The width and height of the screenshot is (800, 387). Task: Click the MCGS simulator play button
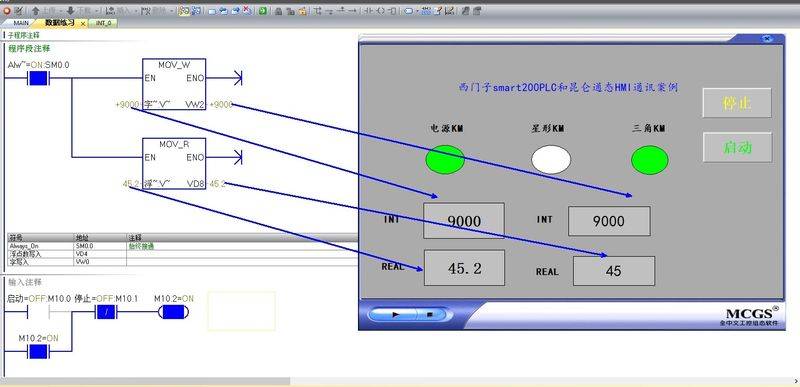(396, 315)
